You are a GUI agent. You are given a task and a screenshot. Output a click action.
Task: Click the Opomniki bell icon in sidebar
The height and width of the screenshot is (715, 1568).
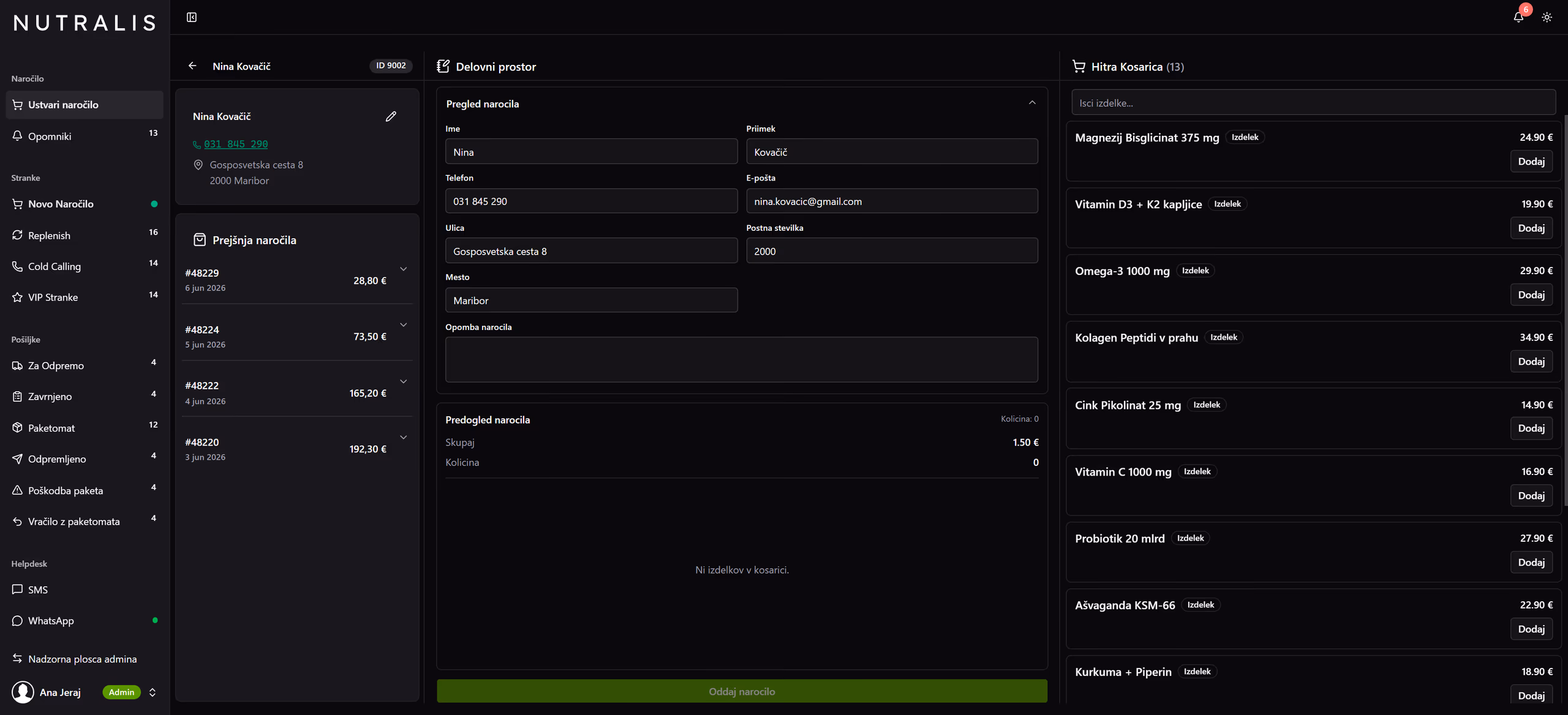coord(17,136)
